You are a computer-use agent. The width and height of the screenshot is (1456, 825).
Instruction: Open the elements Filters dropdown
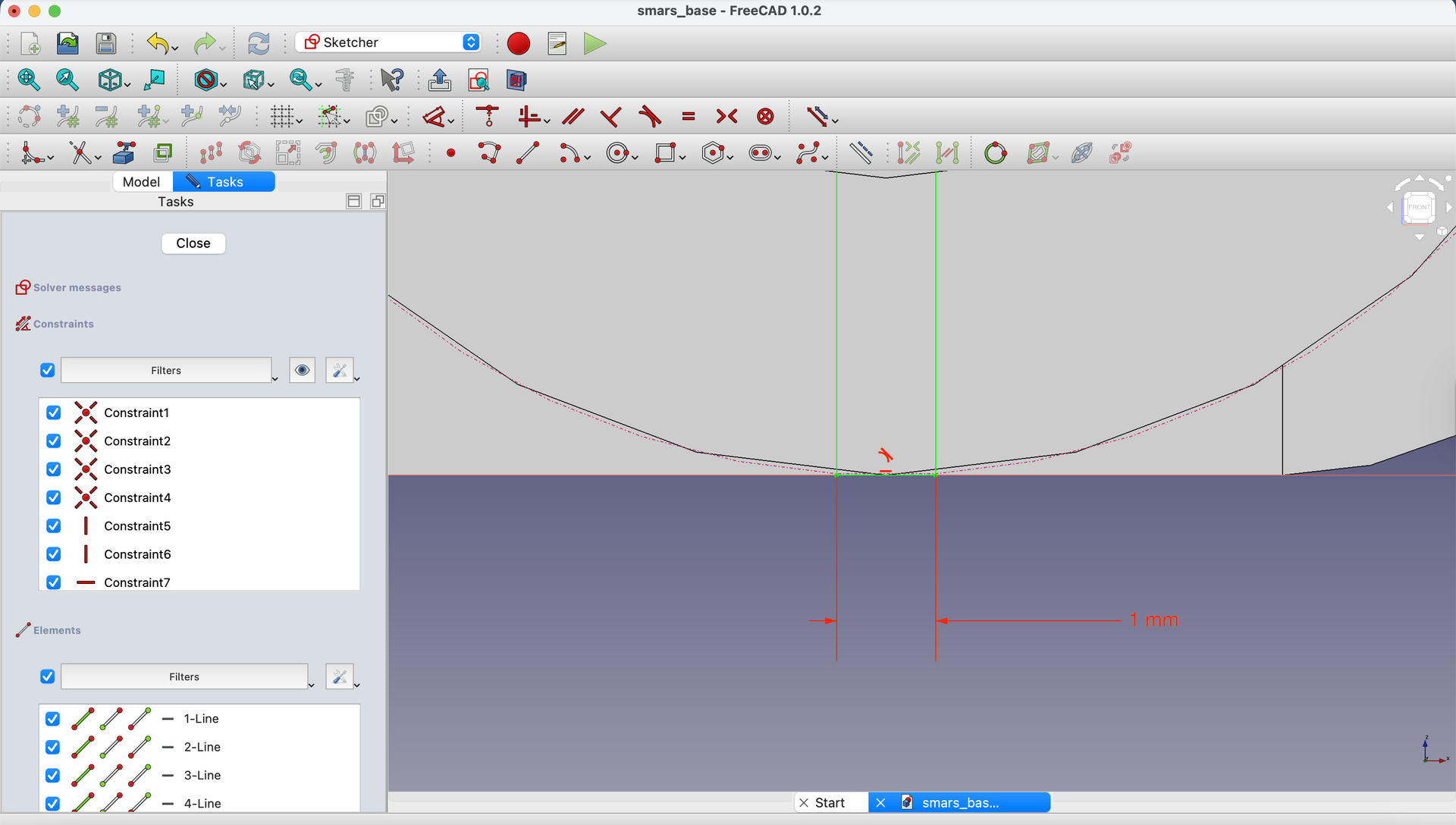pos(184,676)
